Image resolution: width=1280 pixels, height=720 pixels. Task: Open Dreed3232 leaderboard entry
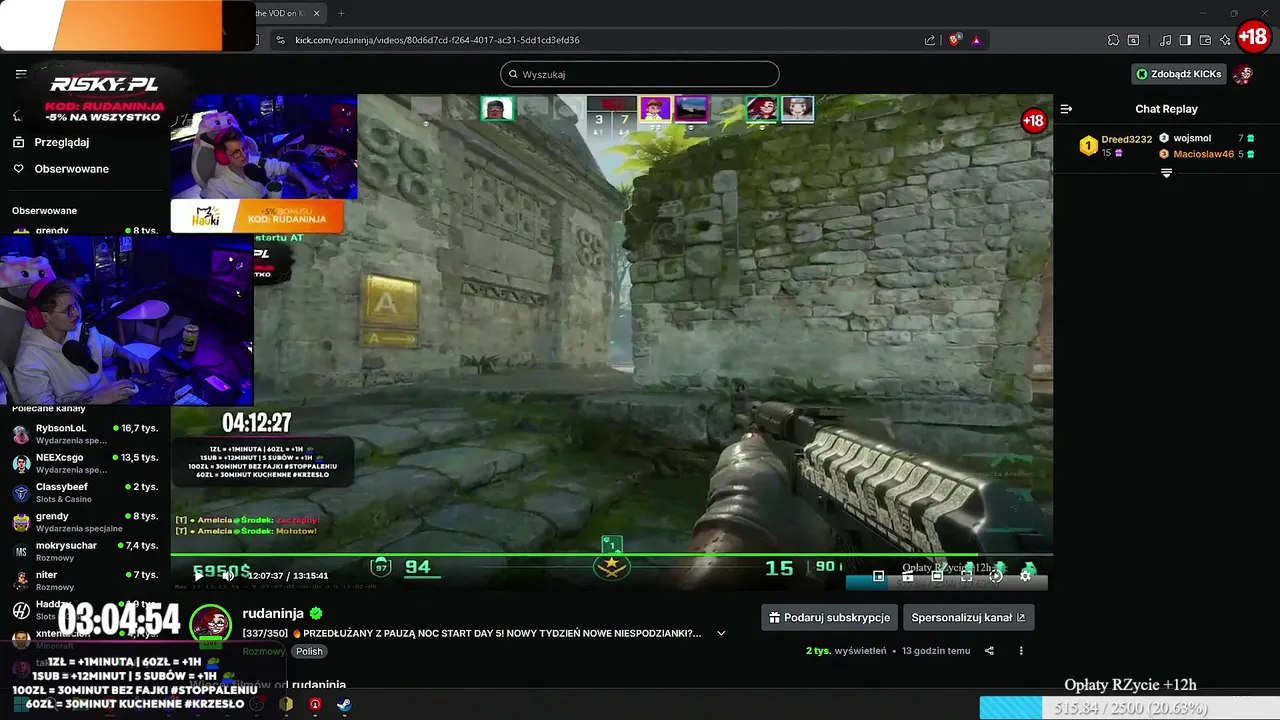[1116, 146]
